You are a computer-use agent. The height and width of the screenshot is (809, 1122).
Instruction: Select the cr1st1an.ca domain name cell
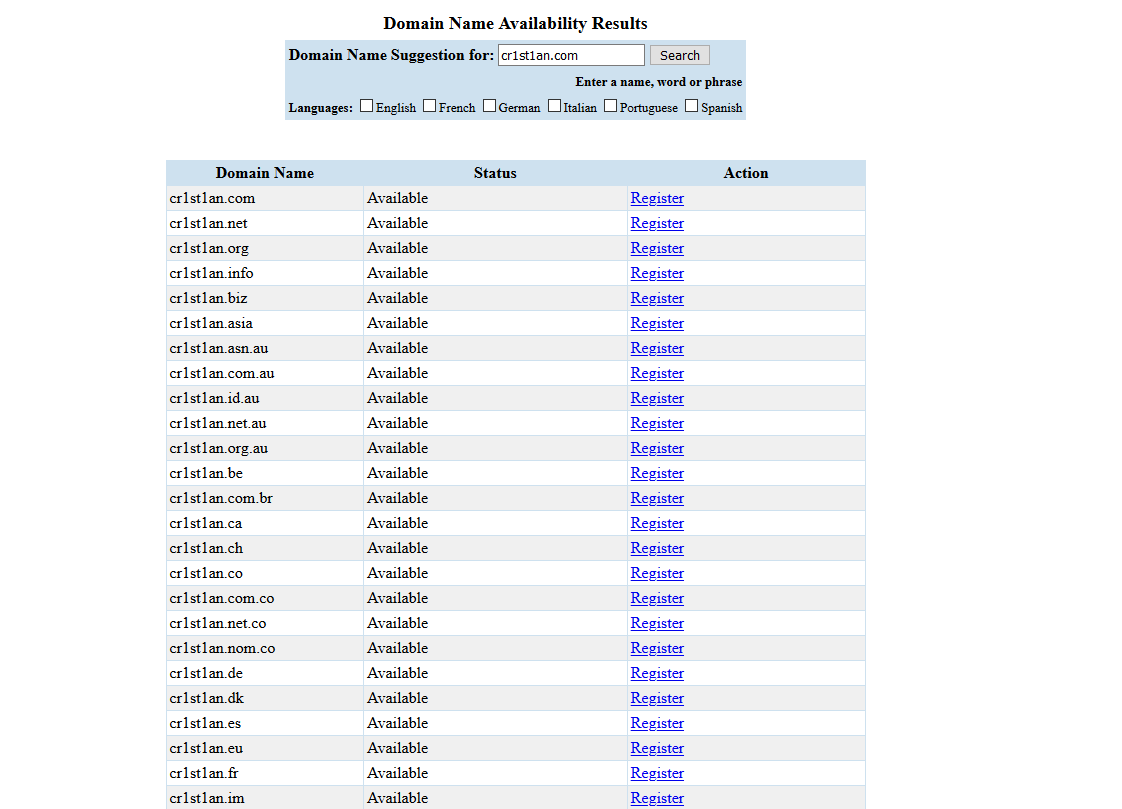point(265,524)
